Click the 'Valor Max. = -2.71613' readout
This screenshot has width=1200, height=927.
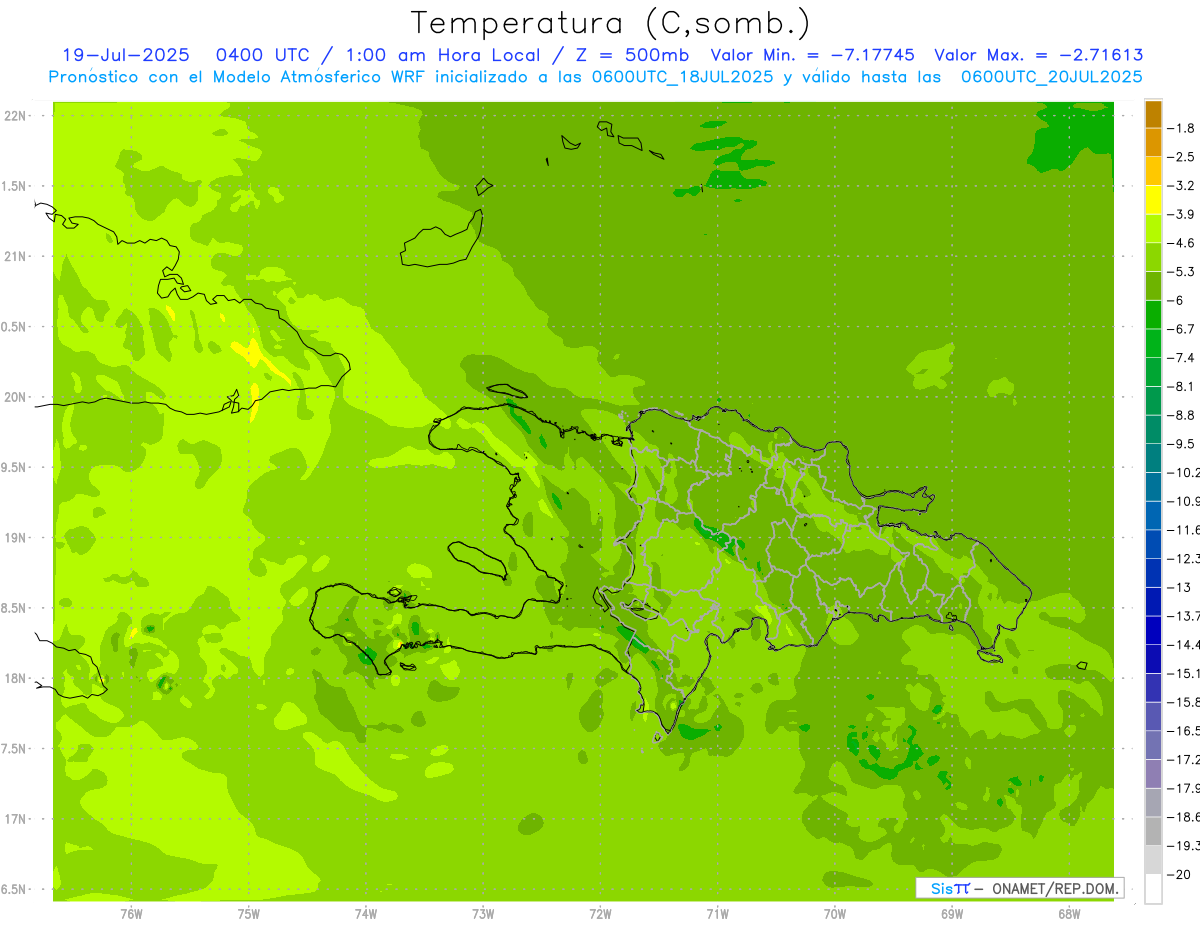pyautogui.click(x=1039, y=55)
